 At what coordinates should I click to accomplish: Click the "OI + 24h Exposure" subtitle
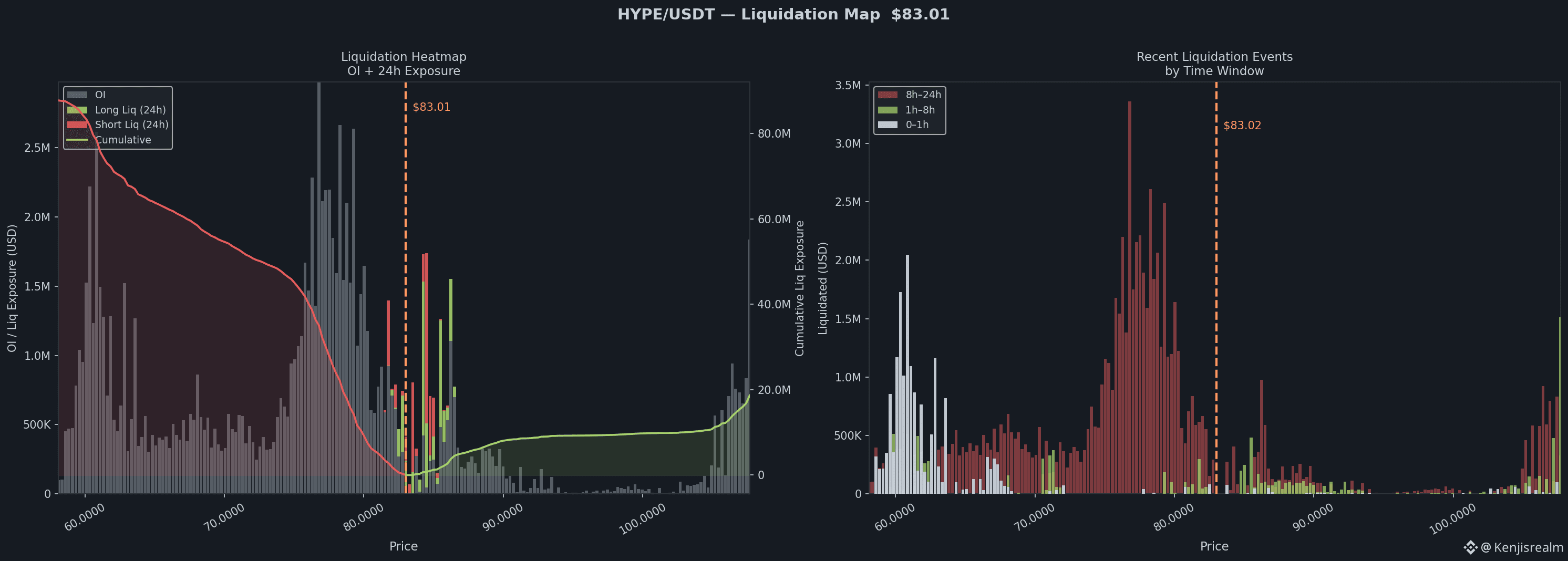tap(404, 71)
